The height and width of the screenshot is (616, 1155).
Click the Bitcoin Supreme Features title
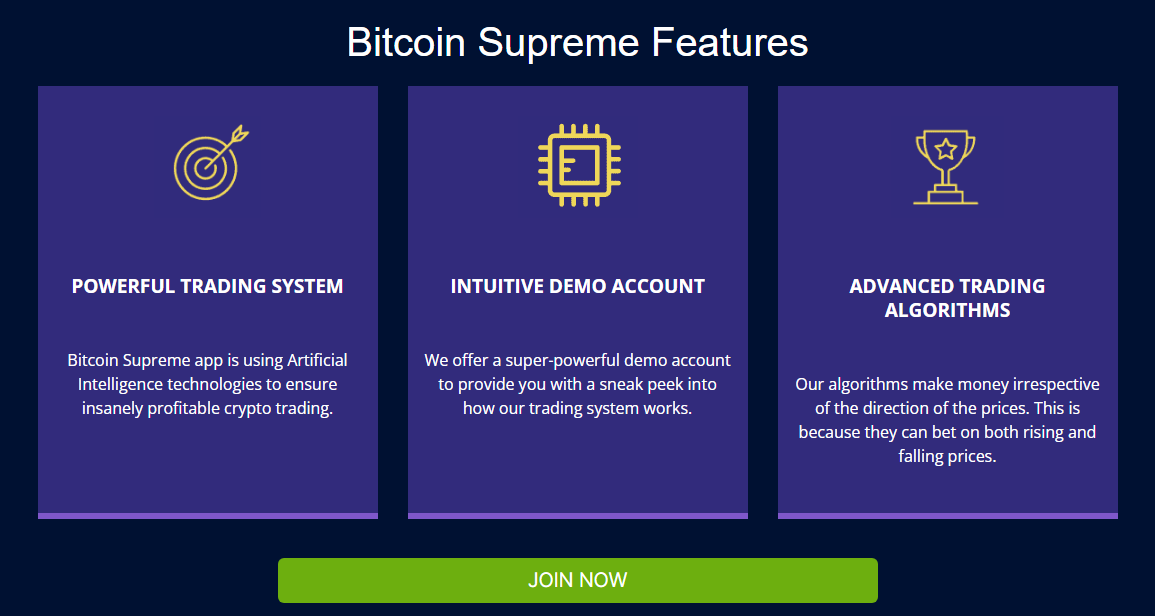577,43
